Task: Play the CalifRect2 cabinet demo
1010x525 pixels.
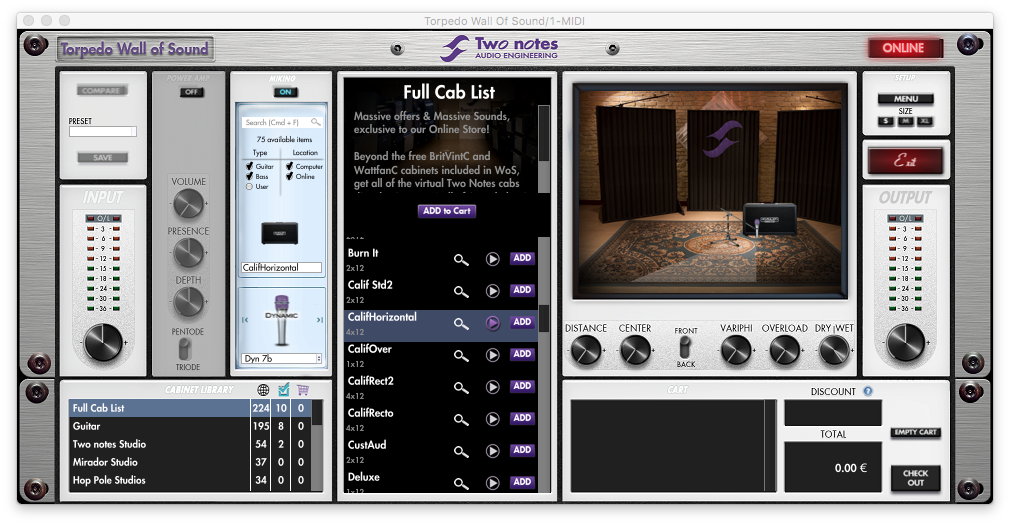Action: [493, 387]
